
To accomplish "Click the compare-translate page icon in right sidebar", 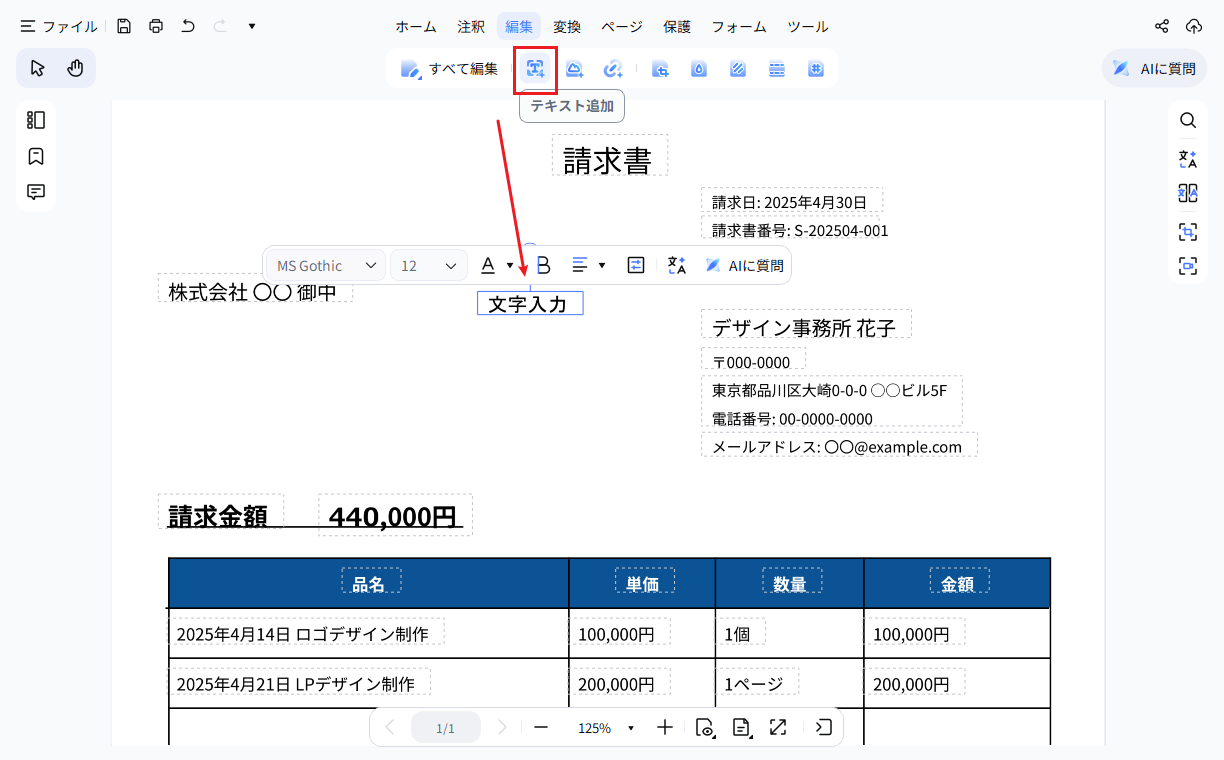I will tap(1188, 194).
